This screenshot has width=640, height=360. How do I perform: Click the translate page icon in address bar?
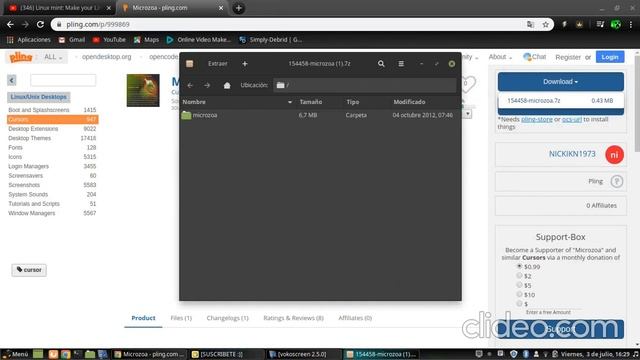(530, 24)
